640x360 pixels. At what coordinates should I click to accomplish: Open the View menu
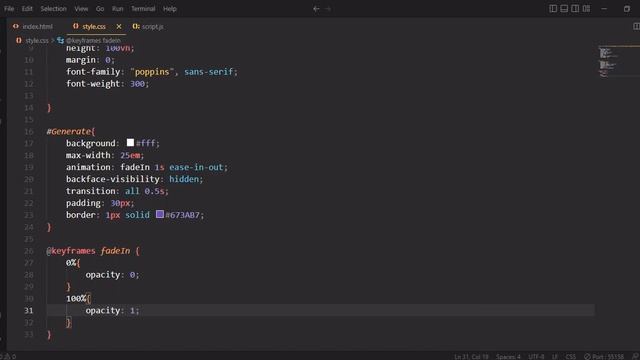81,9
